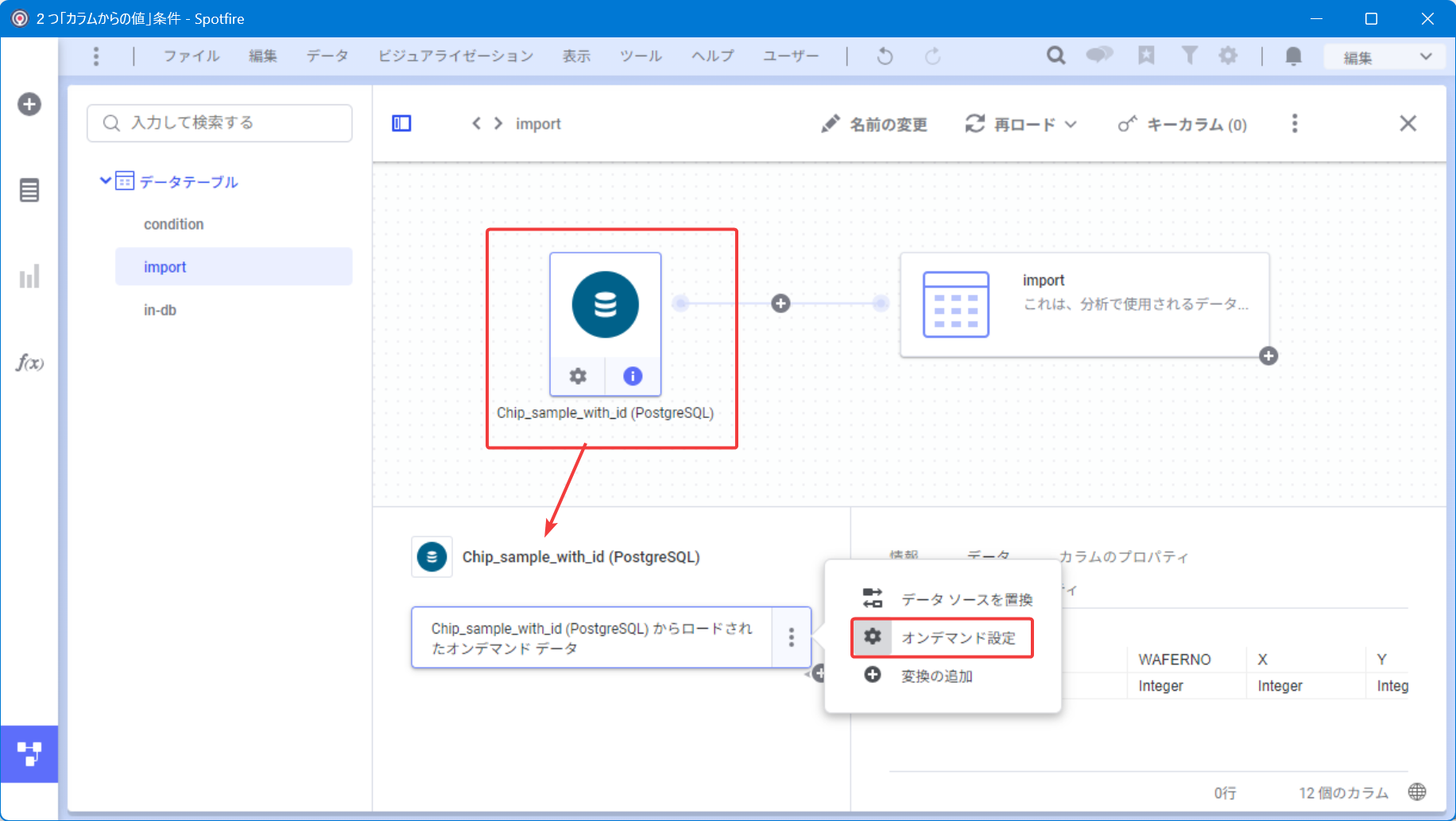The image size is (1456, 821).
Task: Select in-db in data table tree
Action: pos(160,310)
